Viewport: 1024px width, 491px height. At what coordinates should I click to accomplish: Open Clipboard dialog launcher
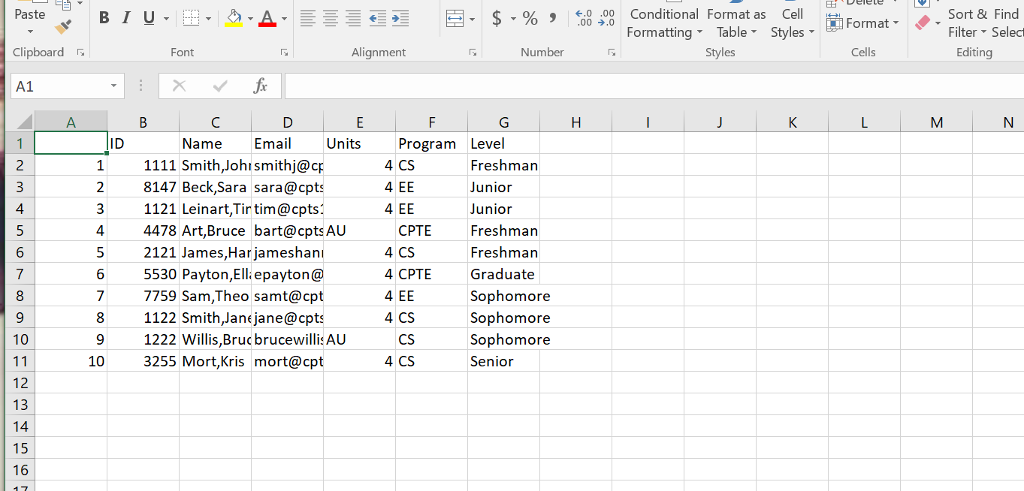tap(80, 52)
